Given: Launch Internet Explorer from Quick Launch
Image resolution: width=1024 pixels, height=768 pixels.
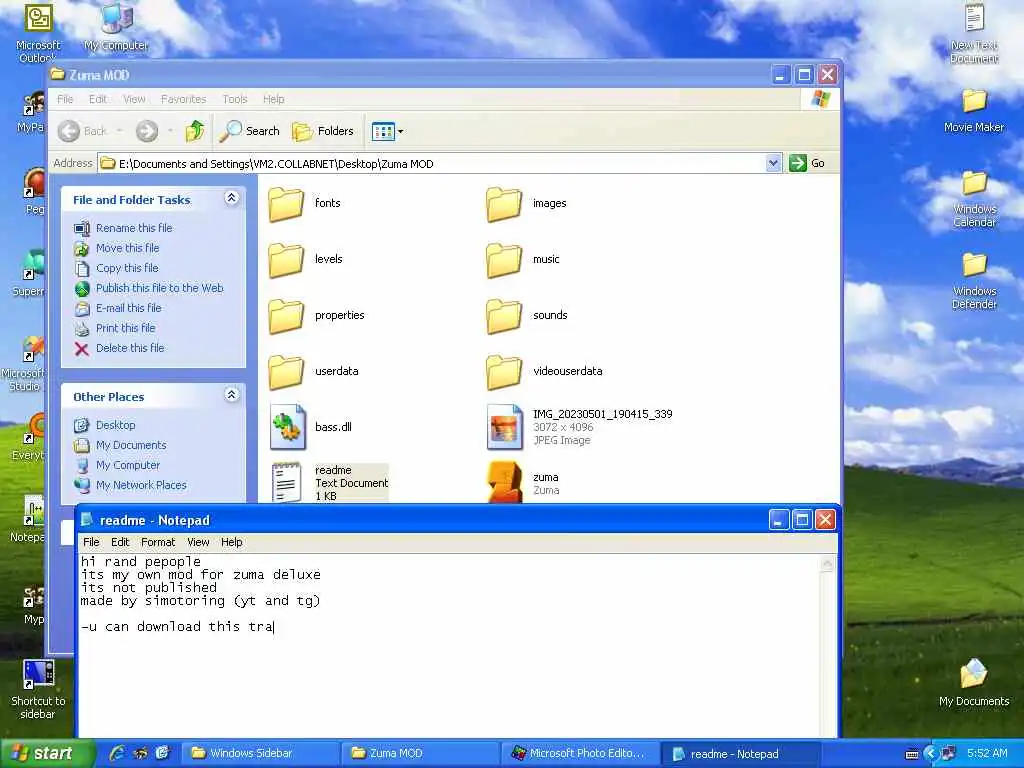Looking at the screenshot, I should click(x=117, y=754).
